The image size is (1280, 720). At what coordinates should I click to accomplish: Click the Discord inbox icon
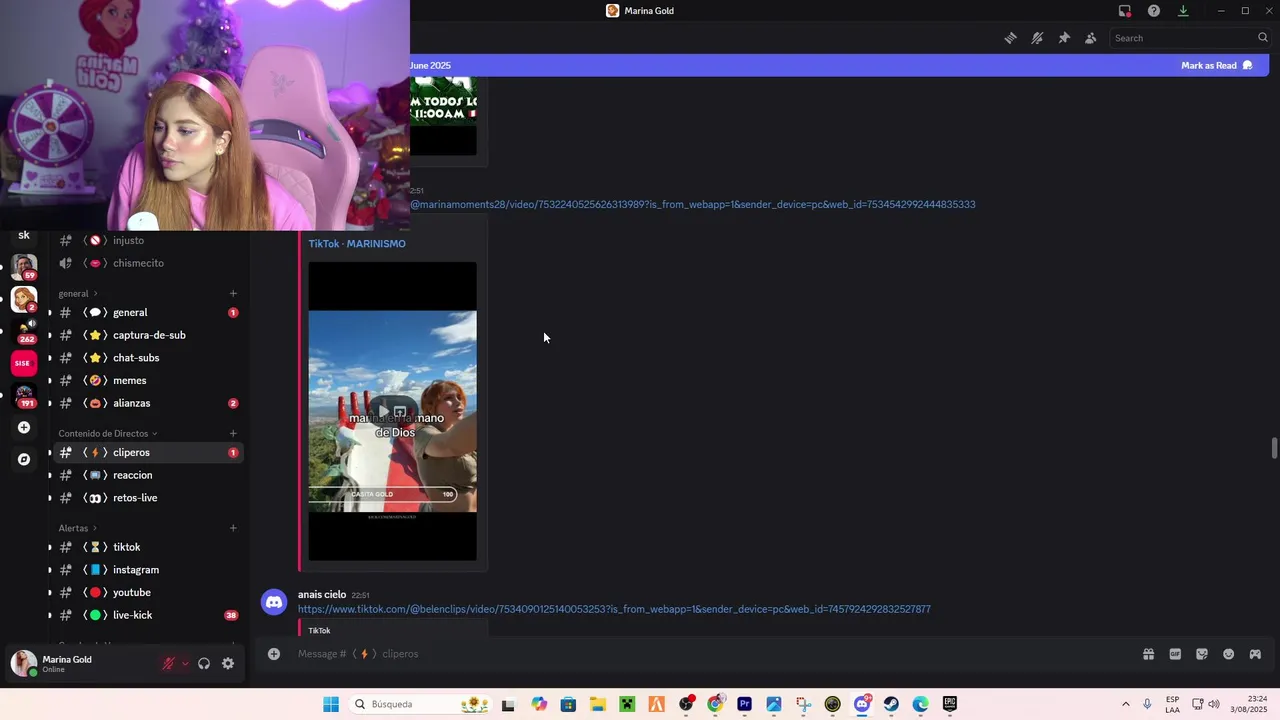coord(1125,11)
